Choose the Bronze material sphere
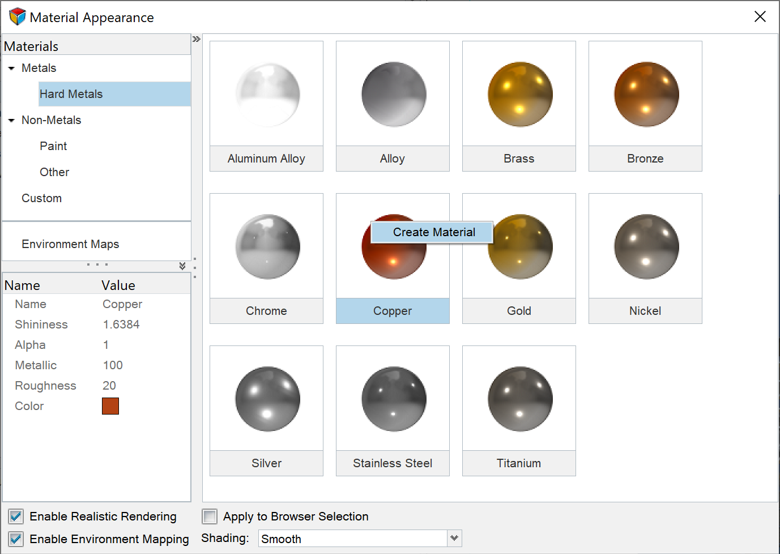The width and height of the screenshot is (780, 554). click(646, 94)
